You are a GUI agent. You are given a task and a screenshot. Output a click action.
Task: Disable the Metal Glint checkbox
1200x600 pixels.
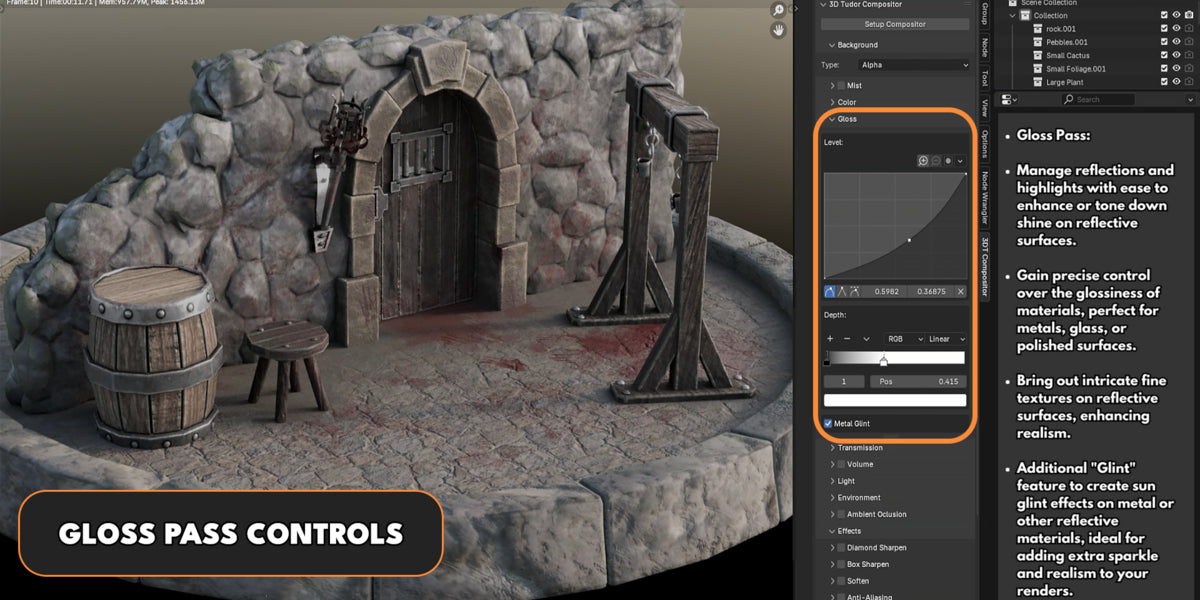coord(828,424)
